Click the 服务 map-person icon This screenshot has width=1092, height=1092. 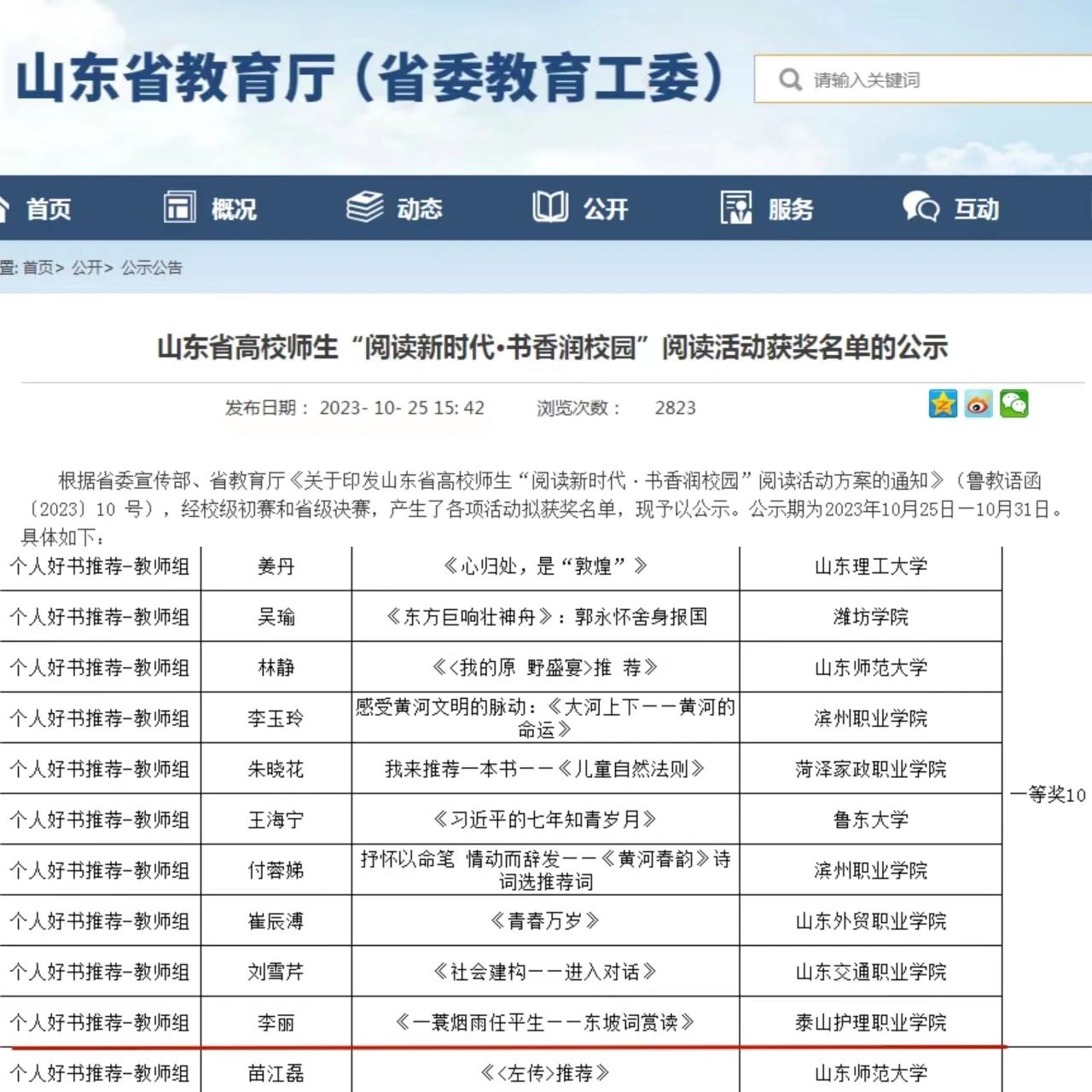coord(735,206)
